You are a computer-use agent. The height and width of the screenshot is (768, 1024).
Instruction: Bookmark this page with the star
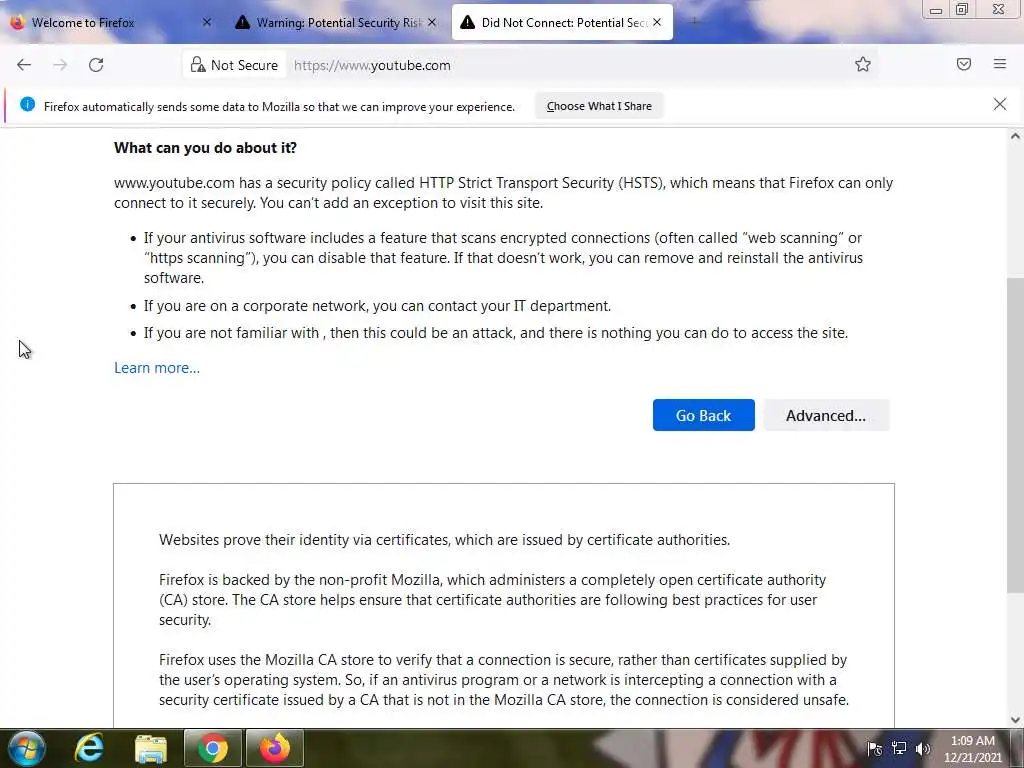(863, 64)
